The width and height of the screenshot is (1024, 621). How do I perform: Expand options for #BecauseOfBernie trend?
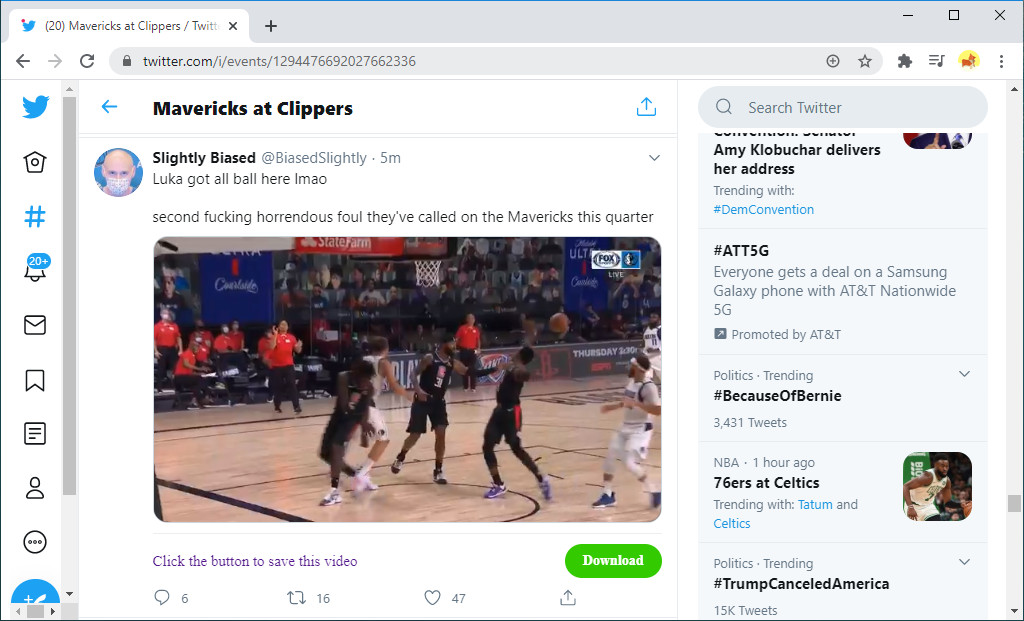pyautogui.click(x=964, y=375)
